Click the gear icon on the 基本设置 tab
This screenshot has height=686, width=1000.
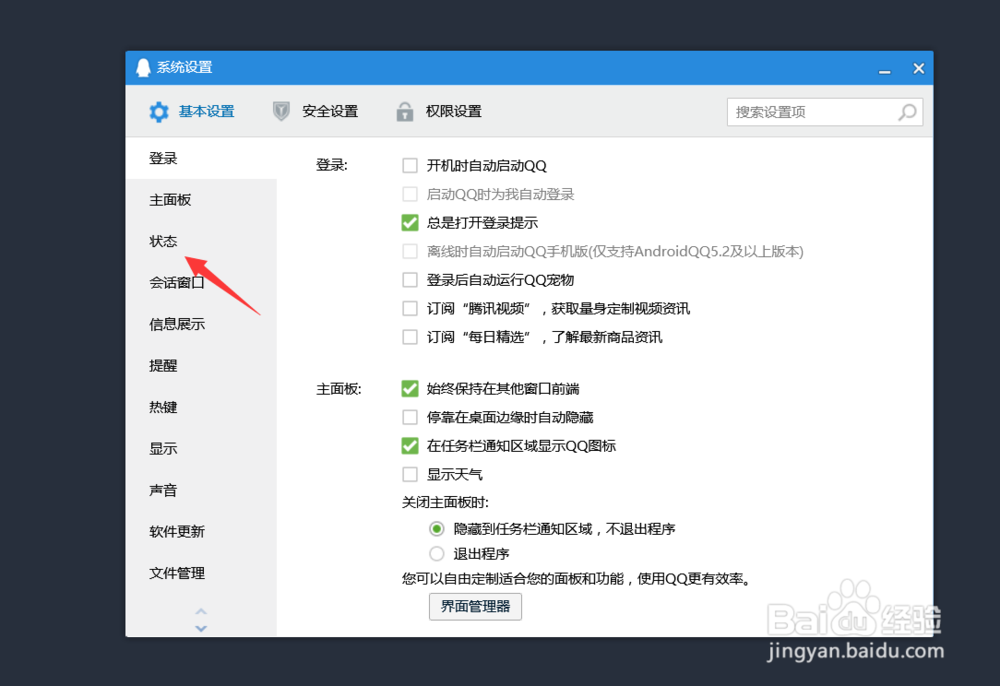click(x=158, y=111)
